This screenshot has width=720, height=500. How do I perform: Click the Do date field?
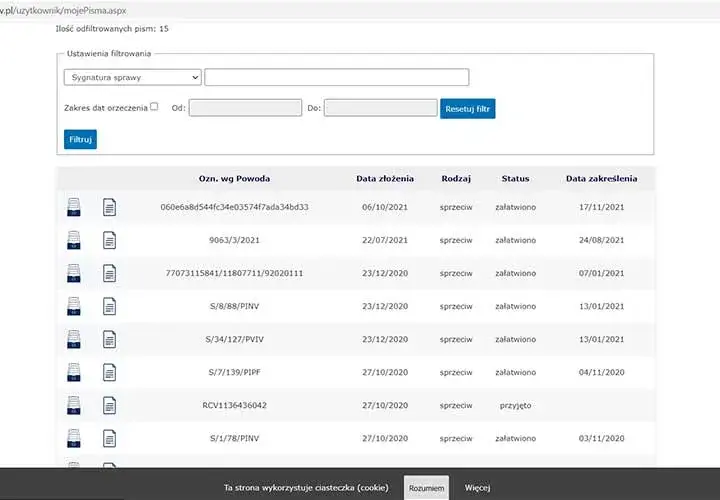(381, 108)
